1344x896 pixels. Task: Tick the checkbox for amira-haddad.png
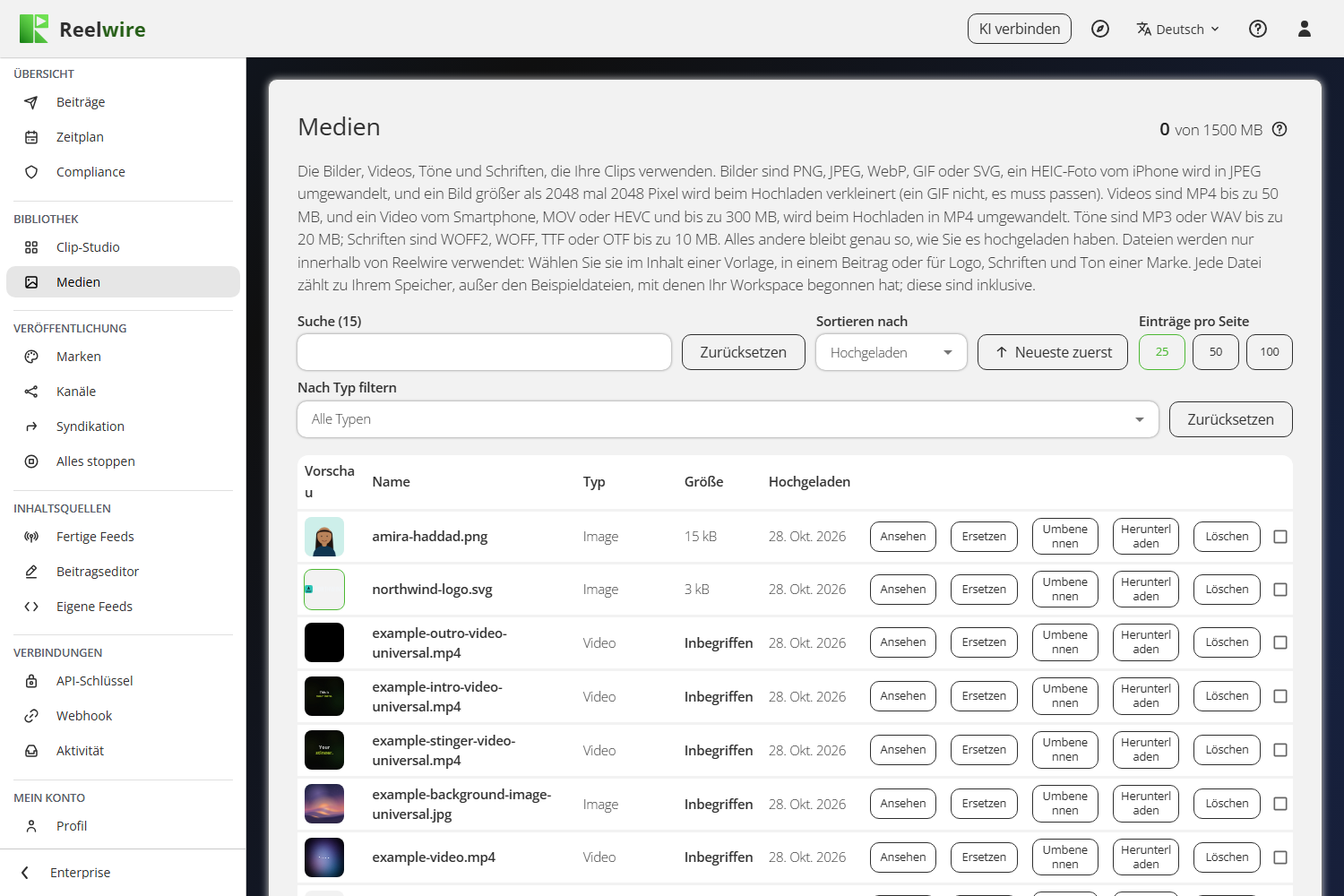click(1280, 537)
